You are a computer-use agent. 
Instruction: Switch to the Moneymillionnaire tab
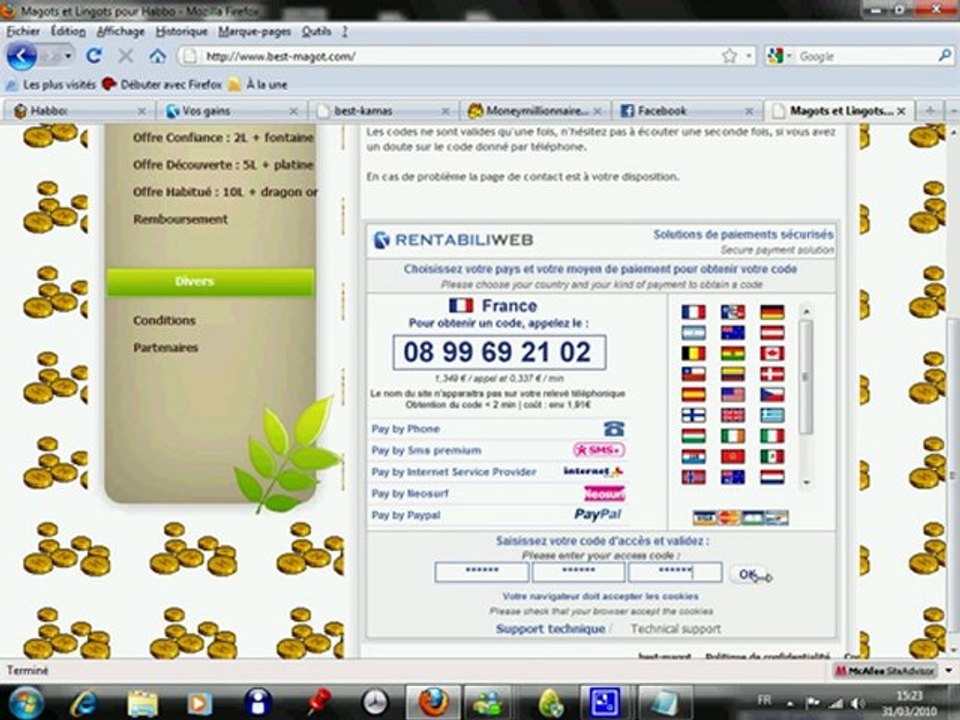(534, 111)
